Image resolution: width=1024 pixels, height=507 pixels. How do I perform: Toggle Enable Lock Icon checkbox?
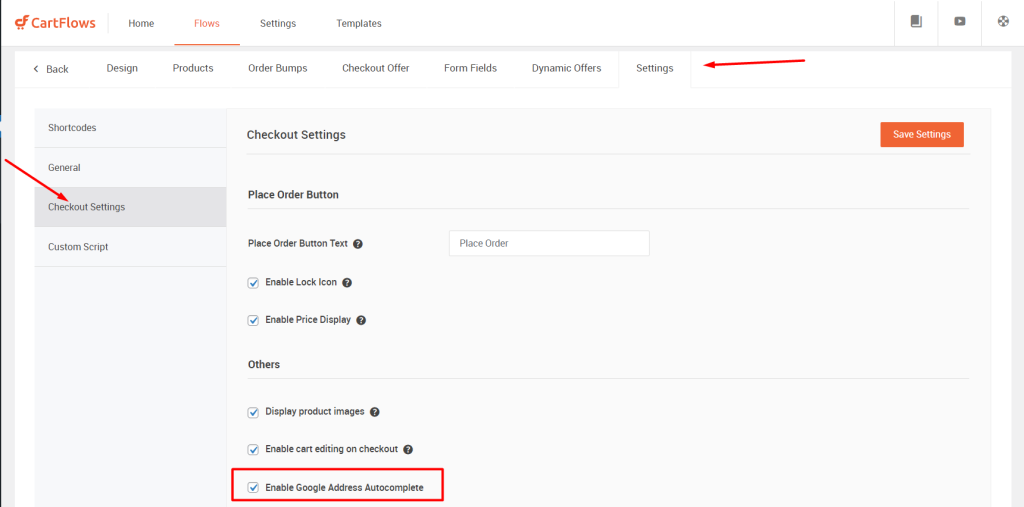click(x=253, y=283)
